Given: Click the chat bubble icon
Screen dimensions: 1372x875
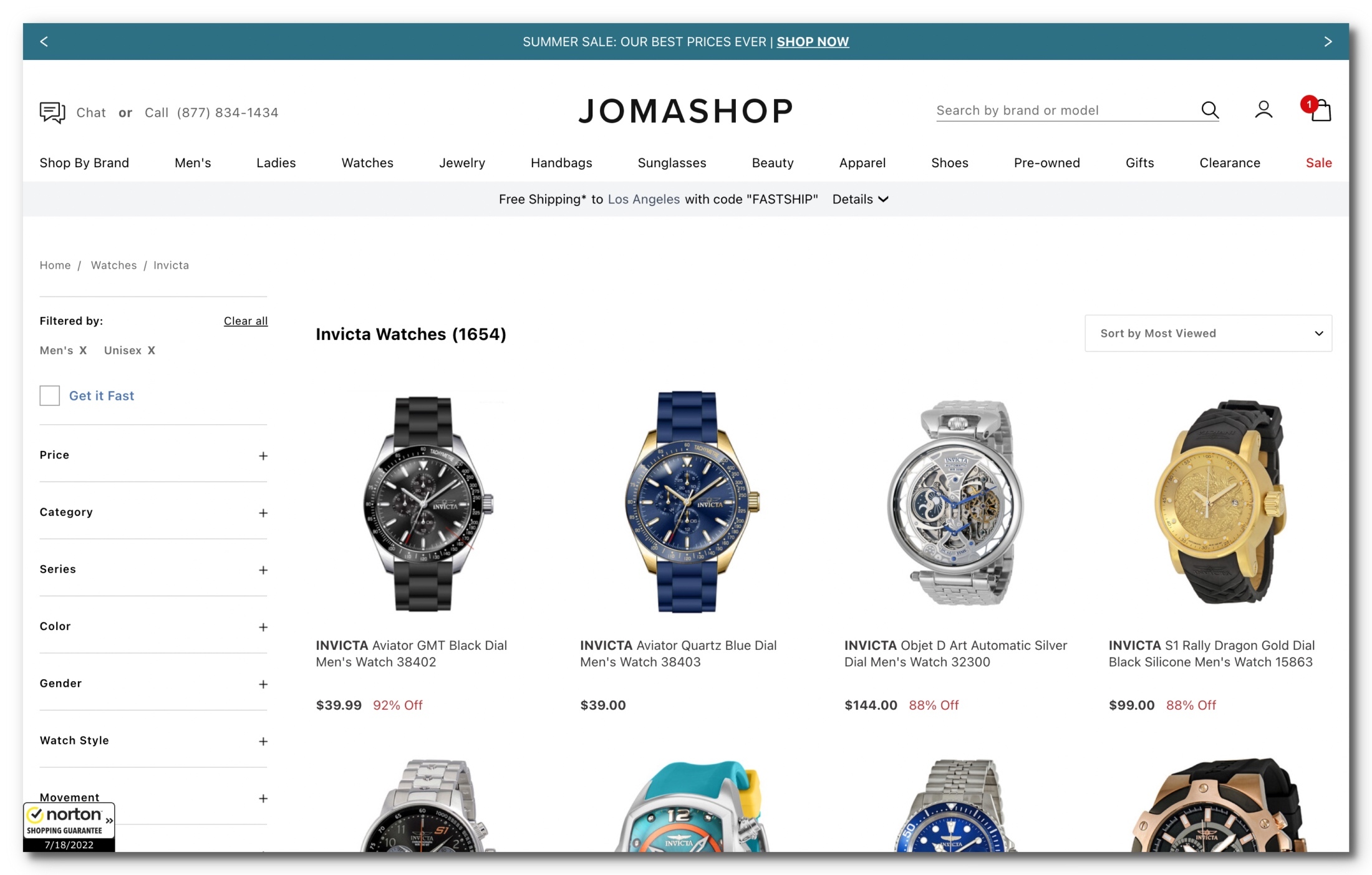Looking at the screenshot, I should (52, 112).
